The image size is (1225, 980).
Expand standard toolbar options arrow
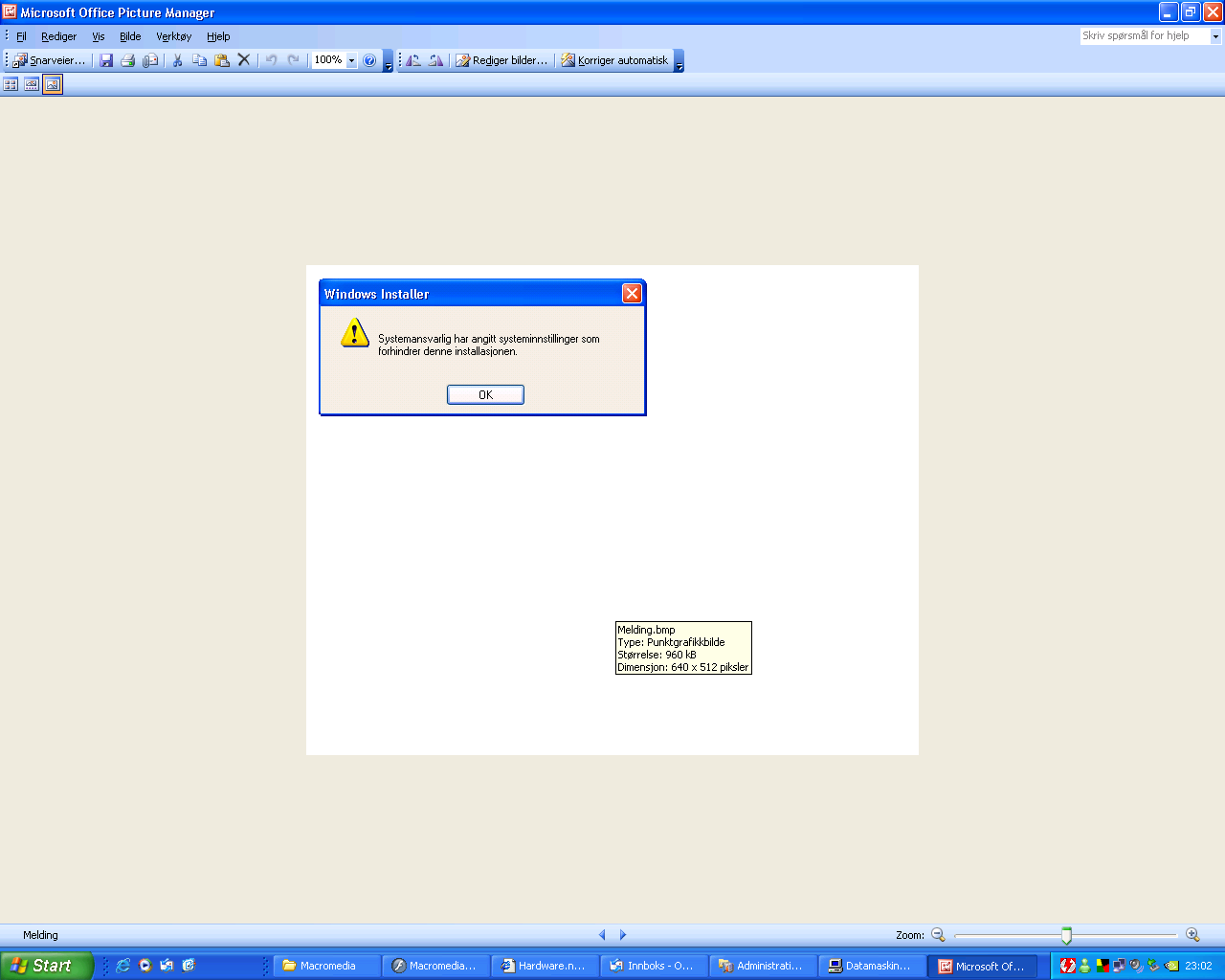(388, 61)
